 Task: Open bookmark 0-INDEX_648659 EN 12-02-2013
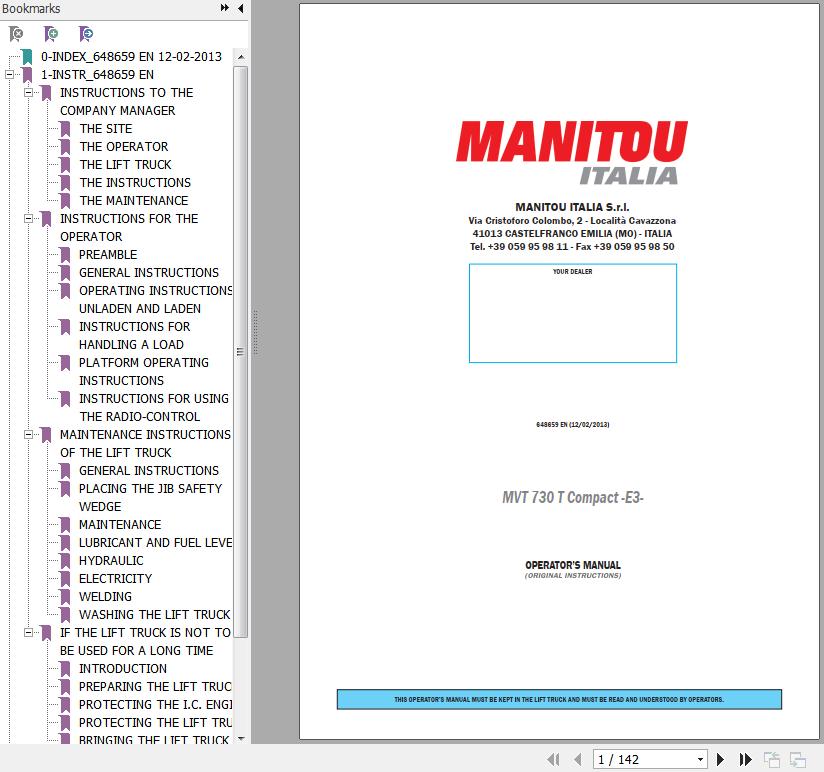tap(131, 57)
